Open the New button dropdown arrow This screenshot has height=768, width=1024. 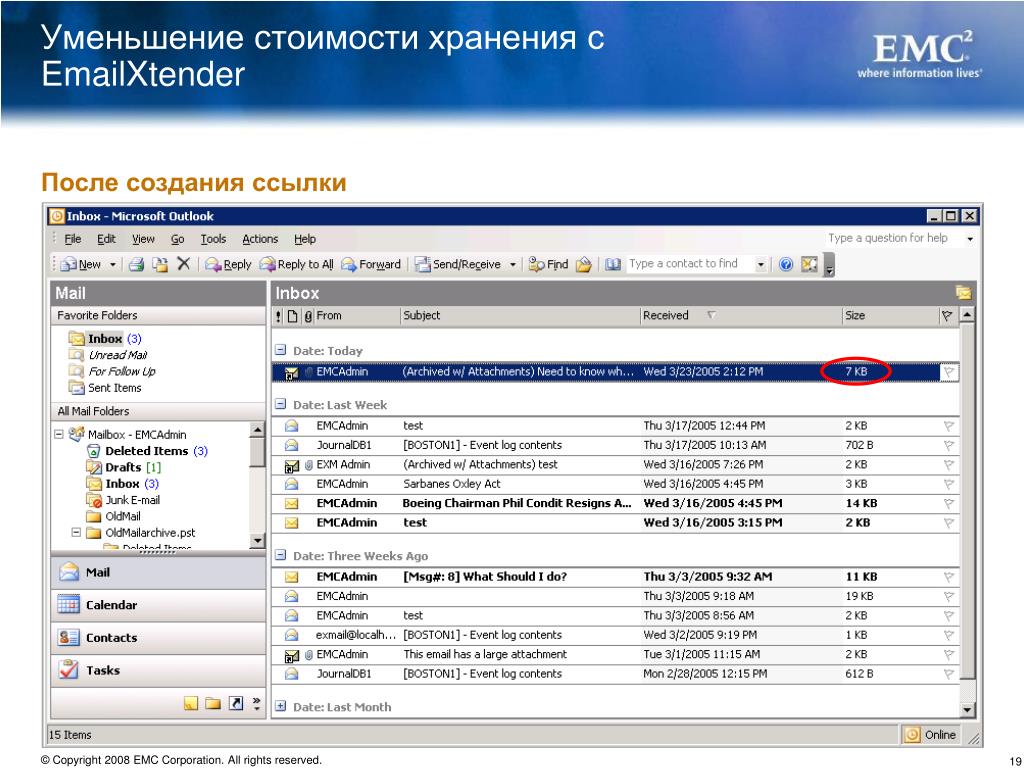click(112, 264)
